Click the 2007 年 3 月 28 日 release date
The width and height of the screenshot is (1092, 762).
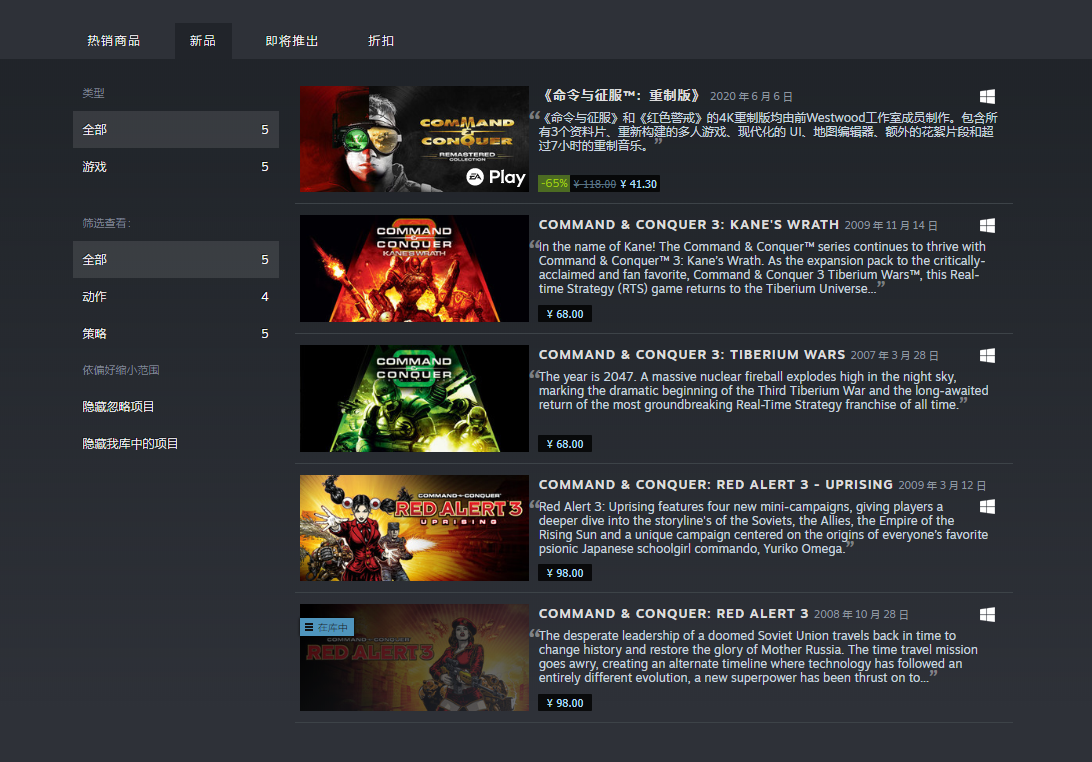click(895, 355)
